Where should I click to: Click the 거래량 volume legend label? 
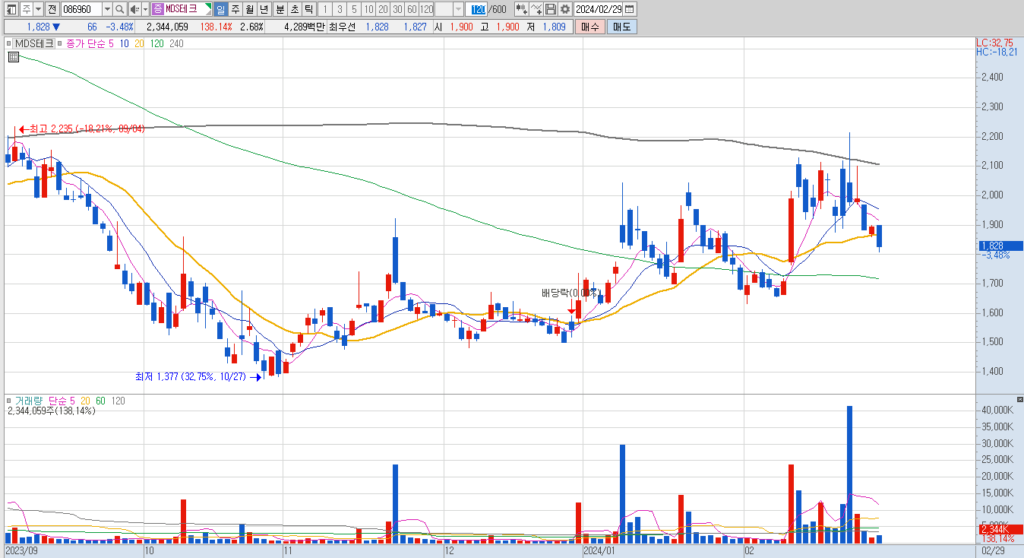(x=29, y=401)
